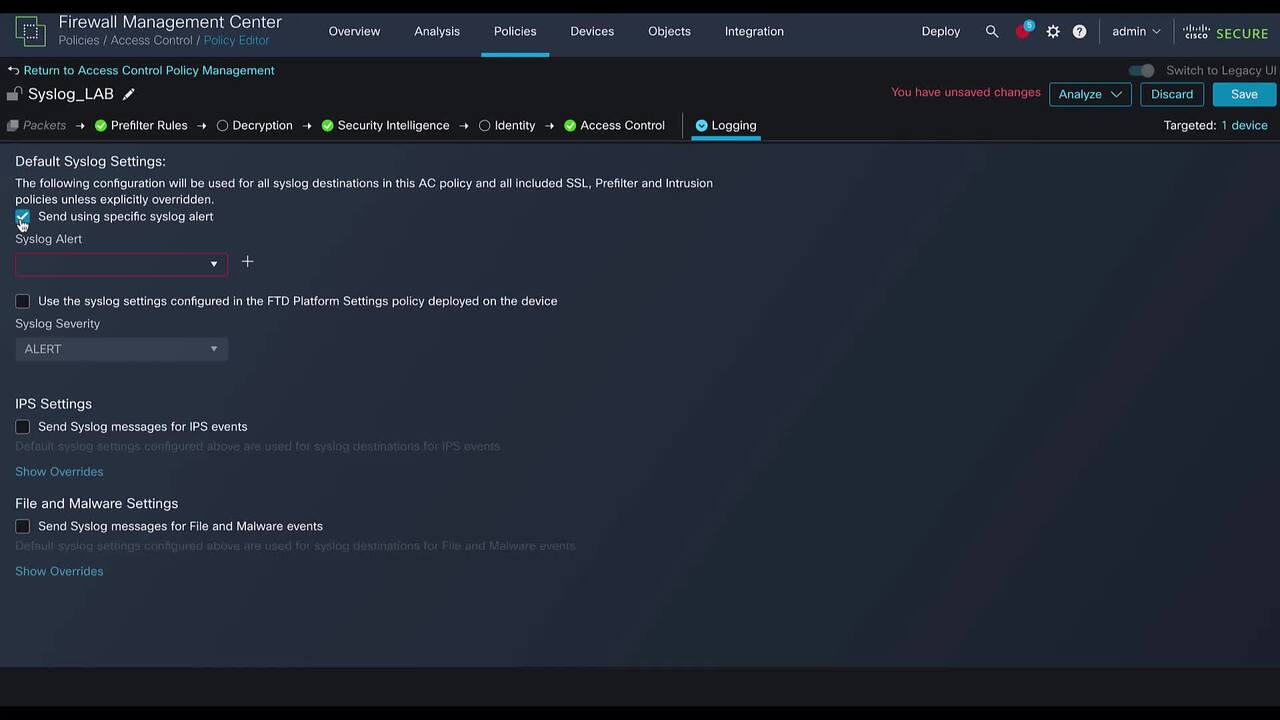Return to Access Control Policy Management
This screenshot has width=1280, height=720.
pos(148,70)
